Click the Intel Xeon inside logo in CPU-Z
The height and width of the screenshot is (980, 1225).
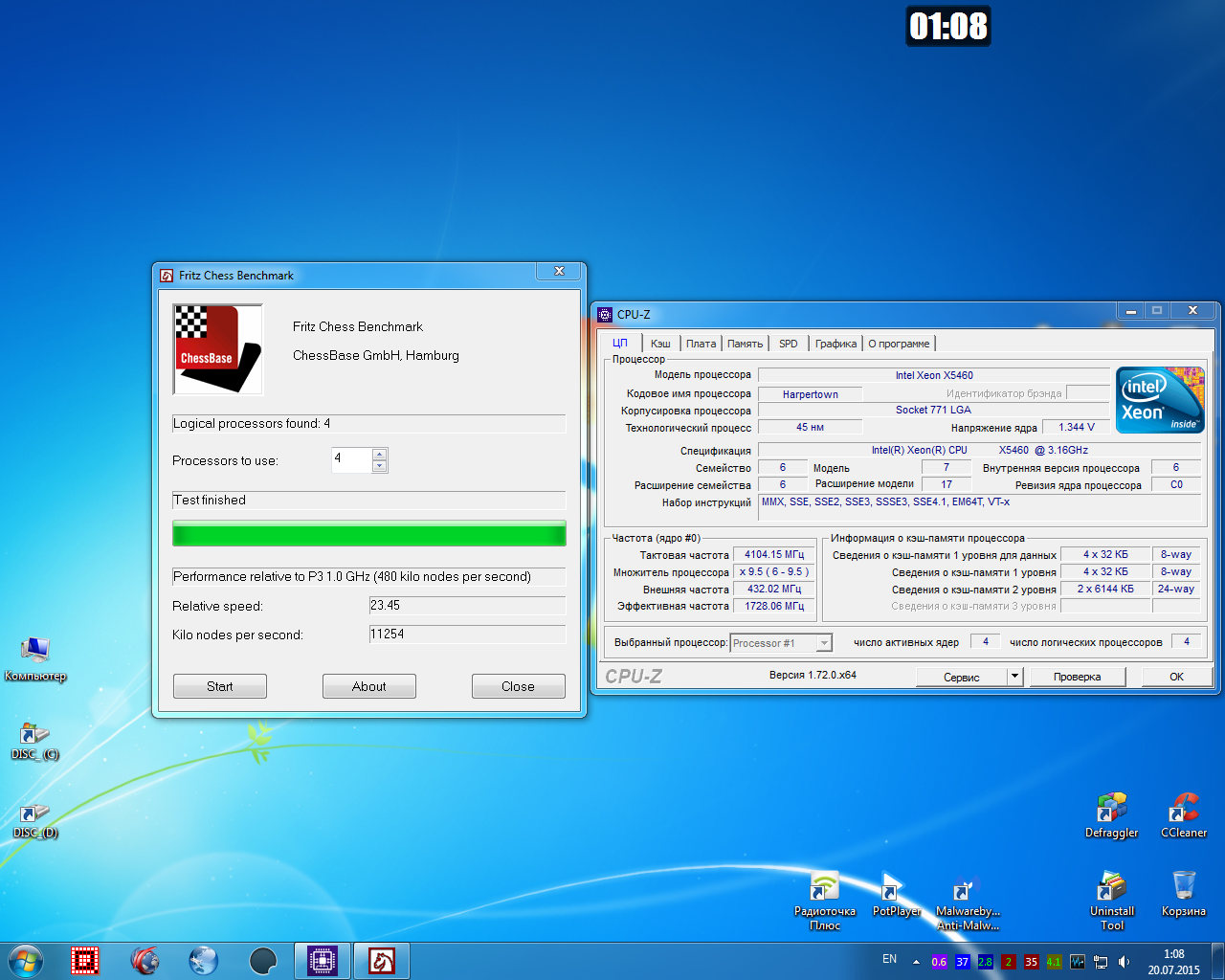point(1160,400)
